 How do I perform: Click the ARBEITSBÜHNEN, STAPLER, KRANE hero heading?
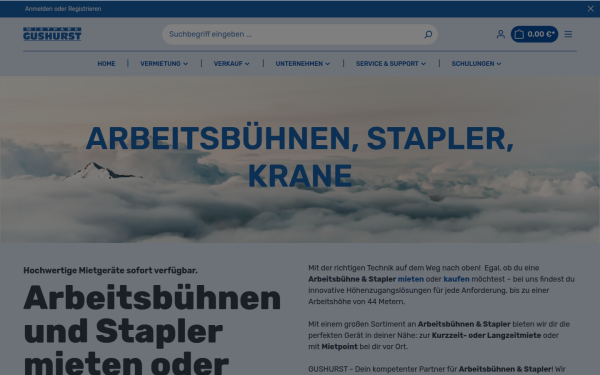300,157
